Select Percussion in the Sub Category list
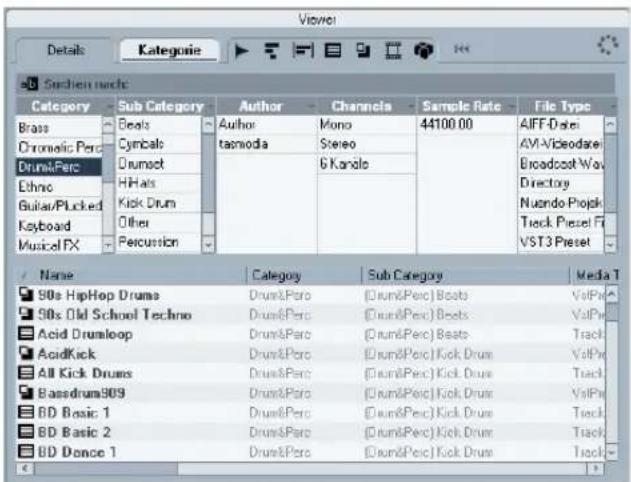Screen dimensions: 631x482 click(x=159, y=242)
